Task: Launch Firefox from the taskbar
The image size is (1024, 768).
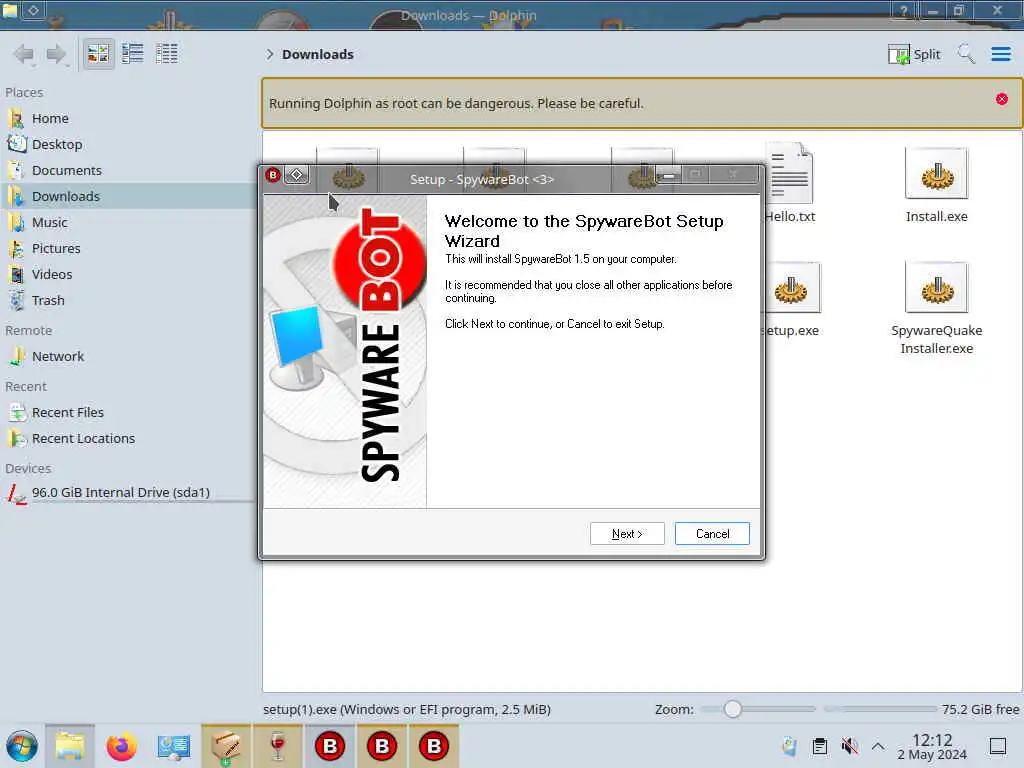Action: [121, 746]
